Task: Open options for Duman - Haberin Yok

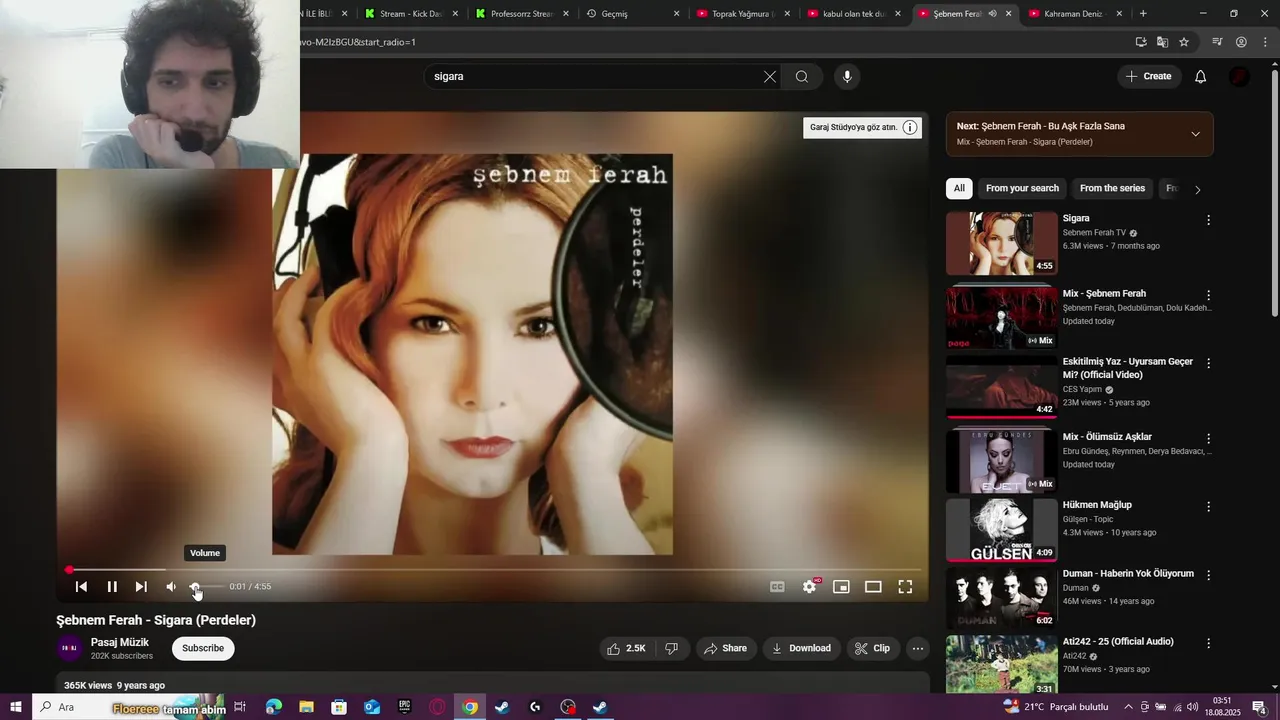Action: click(x=1208, y=575)
